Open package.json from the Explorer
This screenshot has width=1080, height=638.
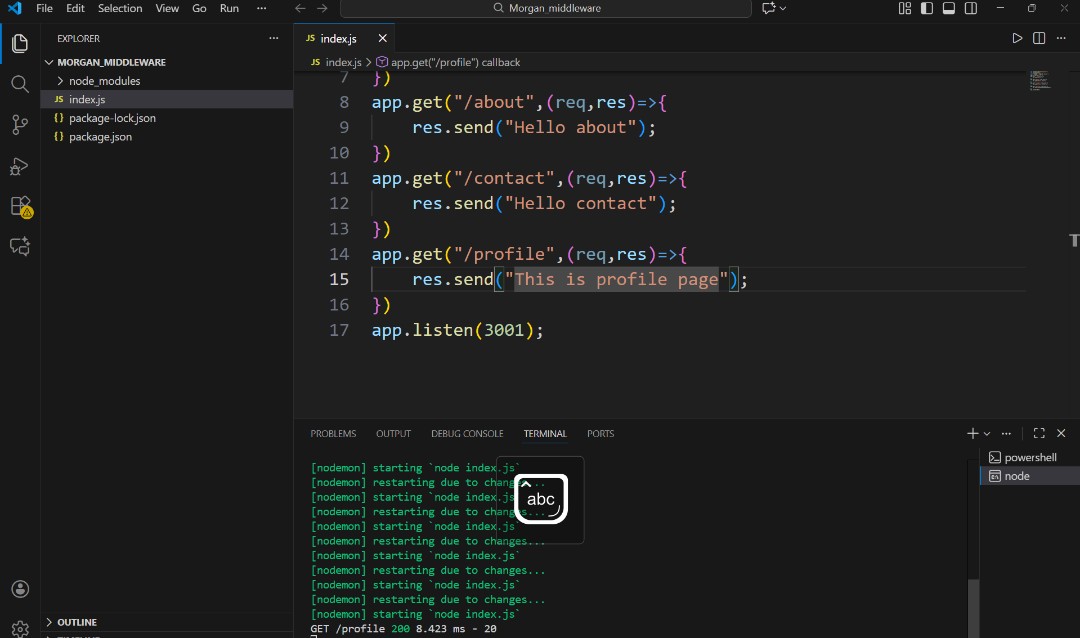point(99,137)
